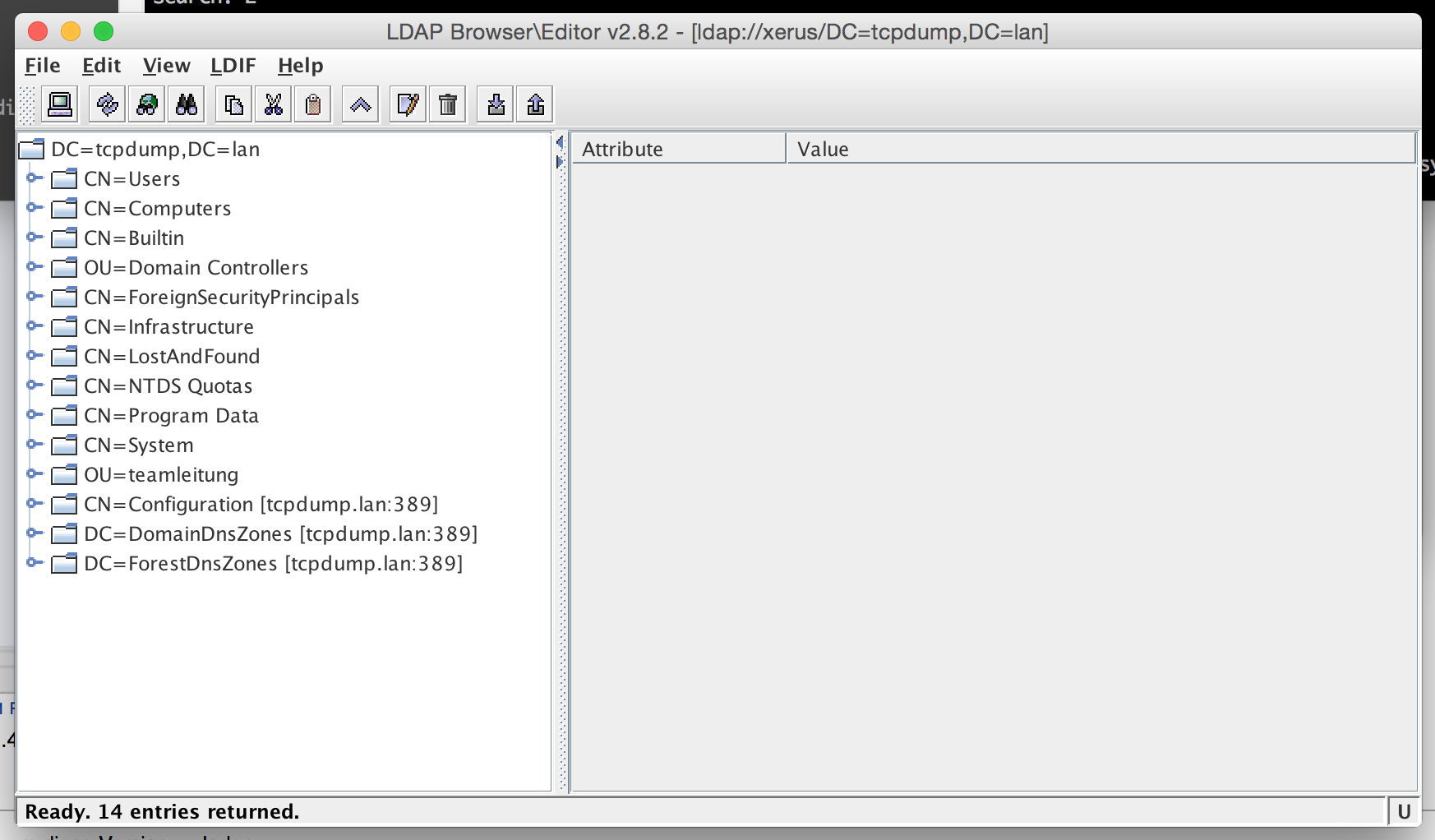Image resolution: width=1435 pixels, height=840 pixels.
Task: Click the split pane divider handle
Action: [x=561, y=460]
